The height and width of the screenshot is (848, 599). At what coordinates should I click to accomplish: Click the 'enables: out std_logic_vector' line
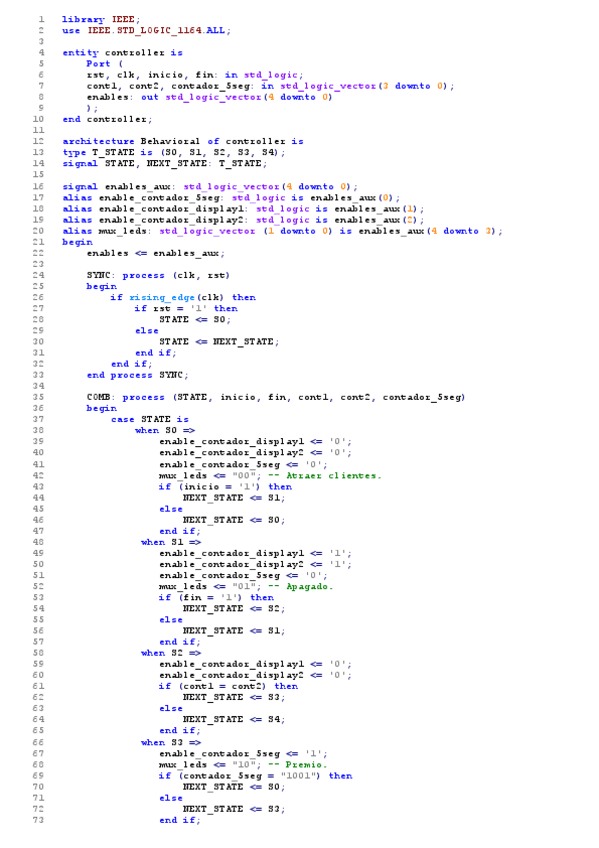(209, 97)
